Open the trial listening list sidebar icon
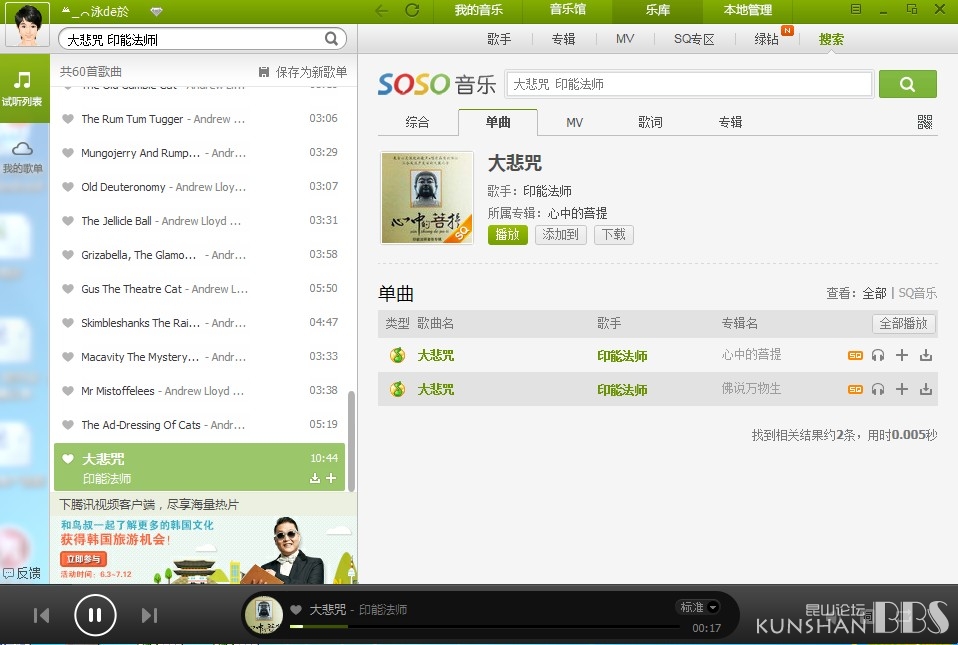Screen dimensions: 958x645 coord(23,88)
